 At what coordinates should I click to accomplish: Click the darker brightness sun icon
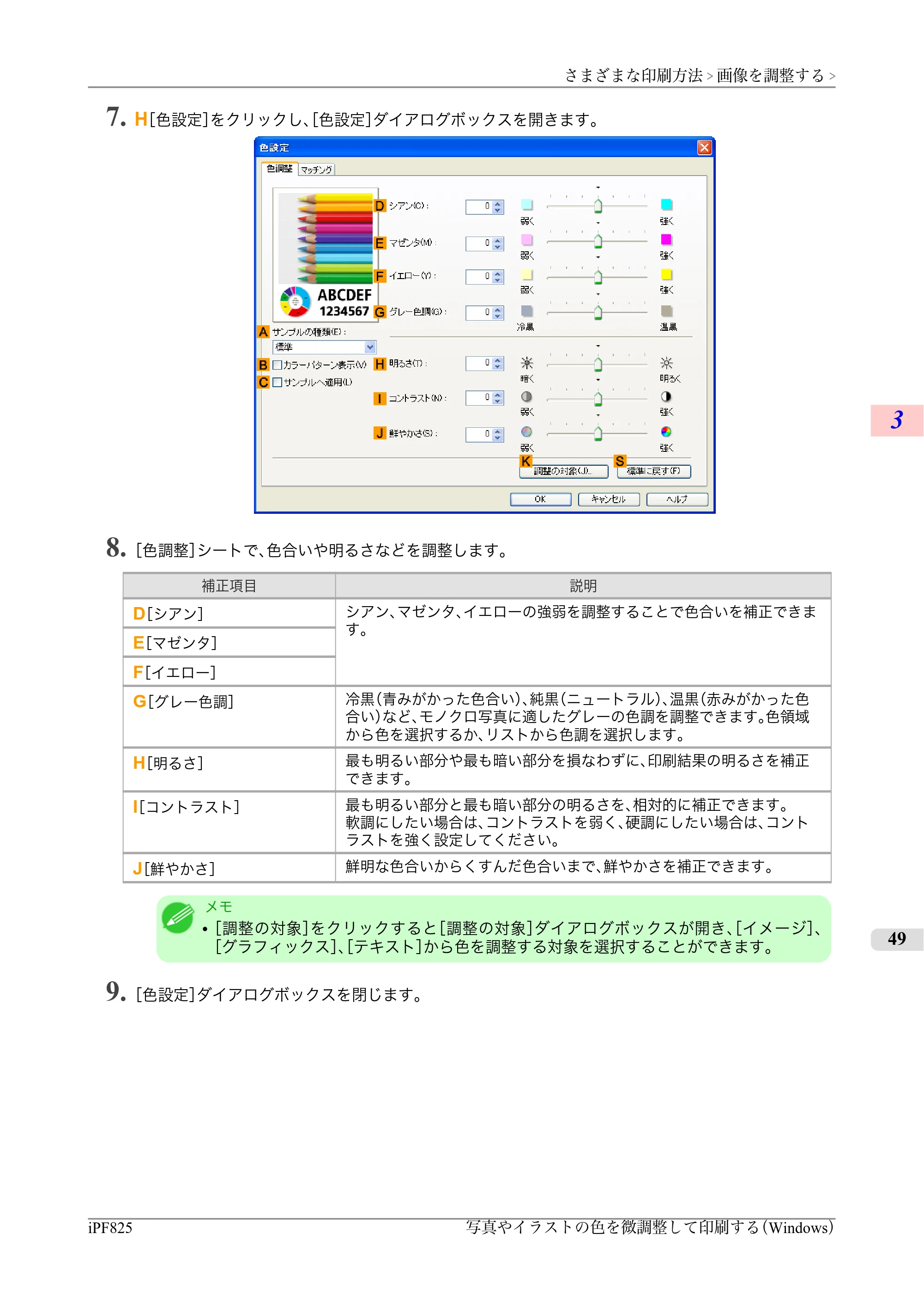point(527,363)
